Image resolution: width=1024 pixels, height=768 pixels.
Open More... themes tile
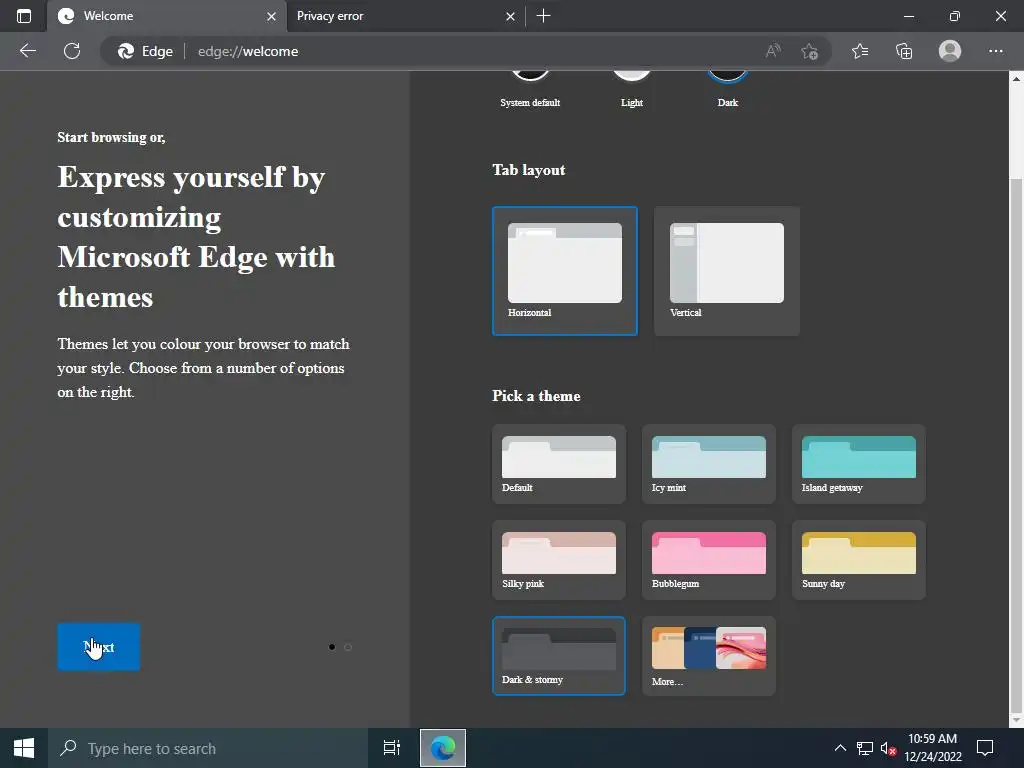click(x=709, y=656)
